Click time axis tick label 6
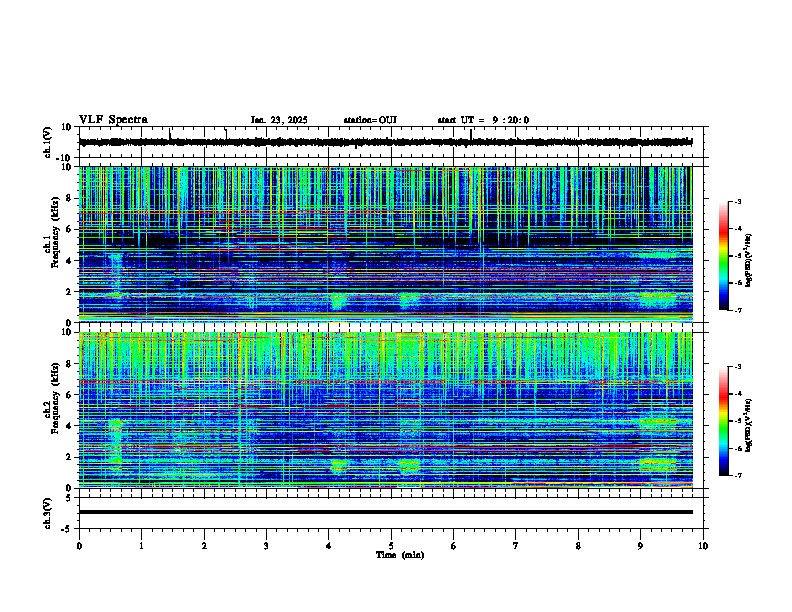 453,546
